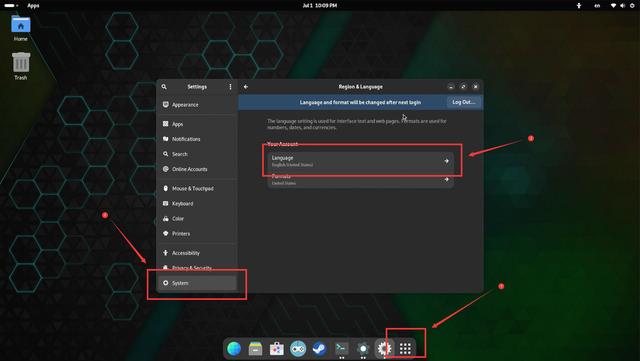Click the Color icon in sidebar

(x=165, y=218)
